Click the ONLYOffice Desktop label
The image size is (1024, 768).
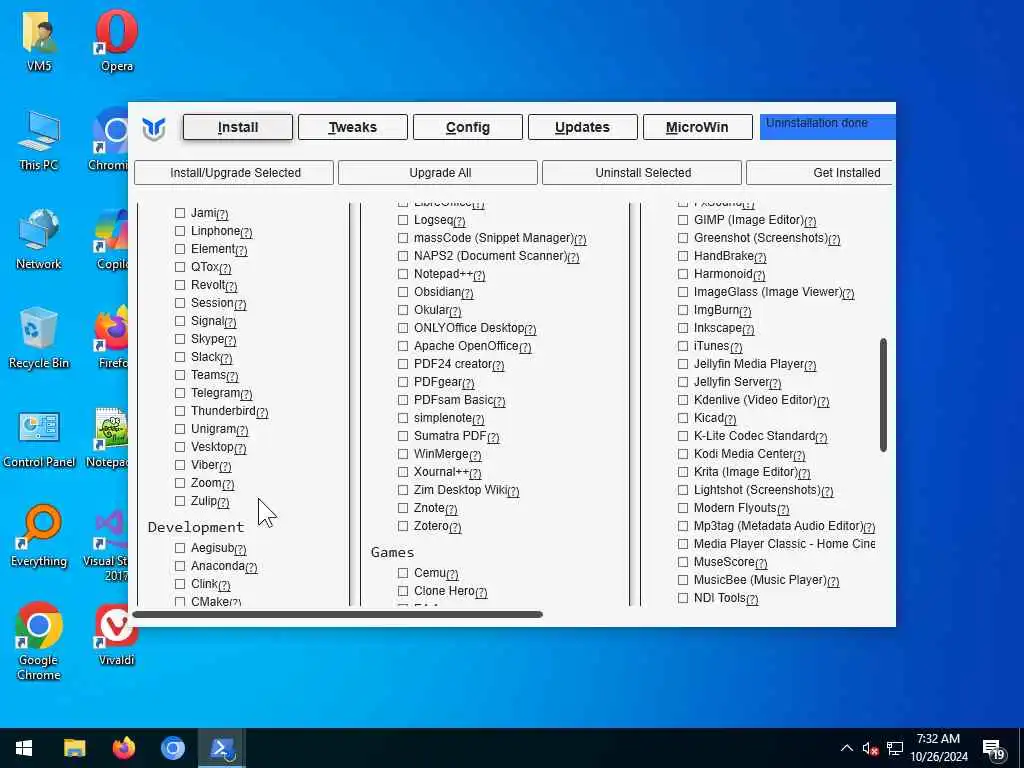(469, 328)
